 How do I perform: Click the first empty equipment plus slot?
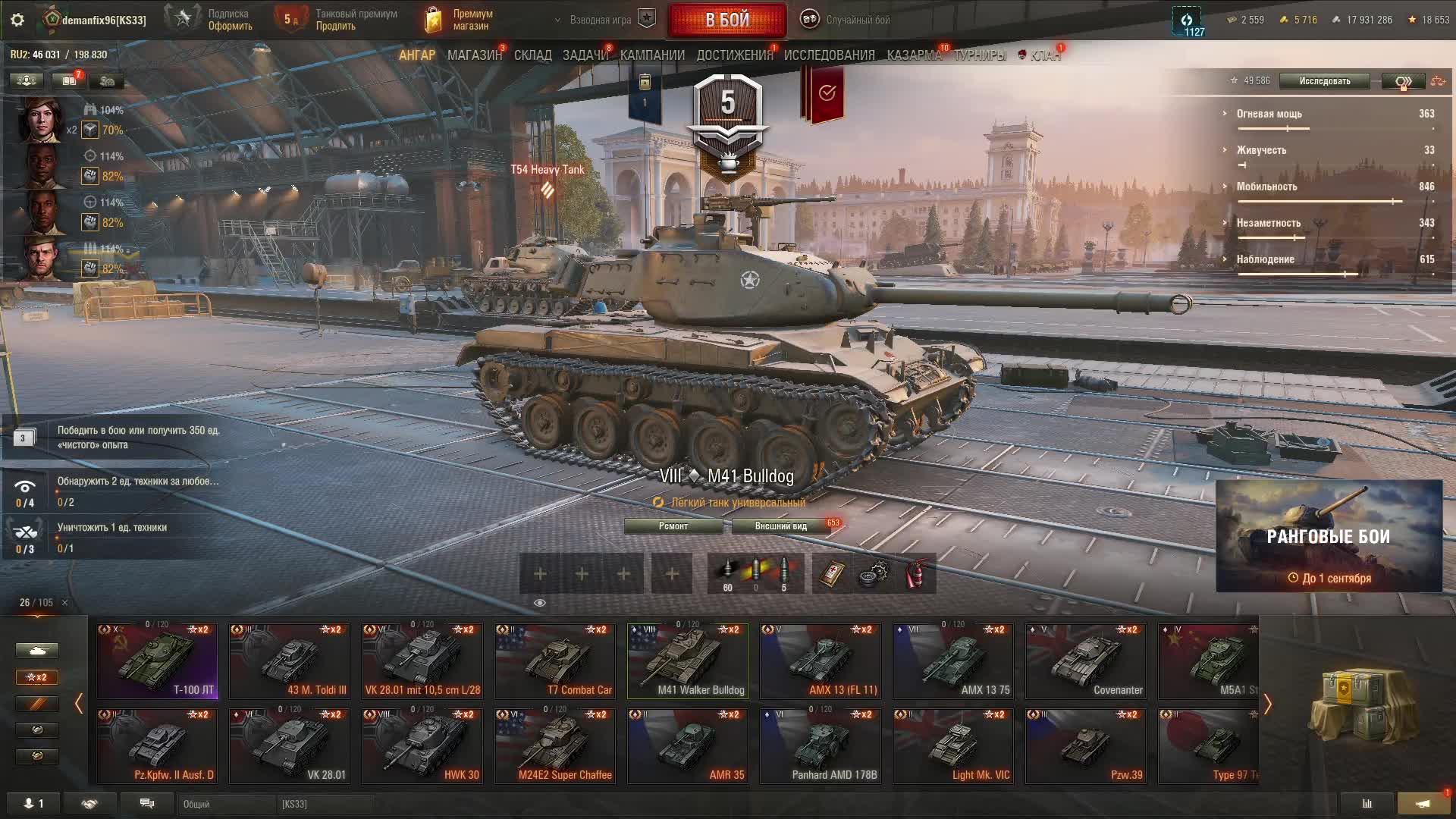[540, 574]
